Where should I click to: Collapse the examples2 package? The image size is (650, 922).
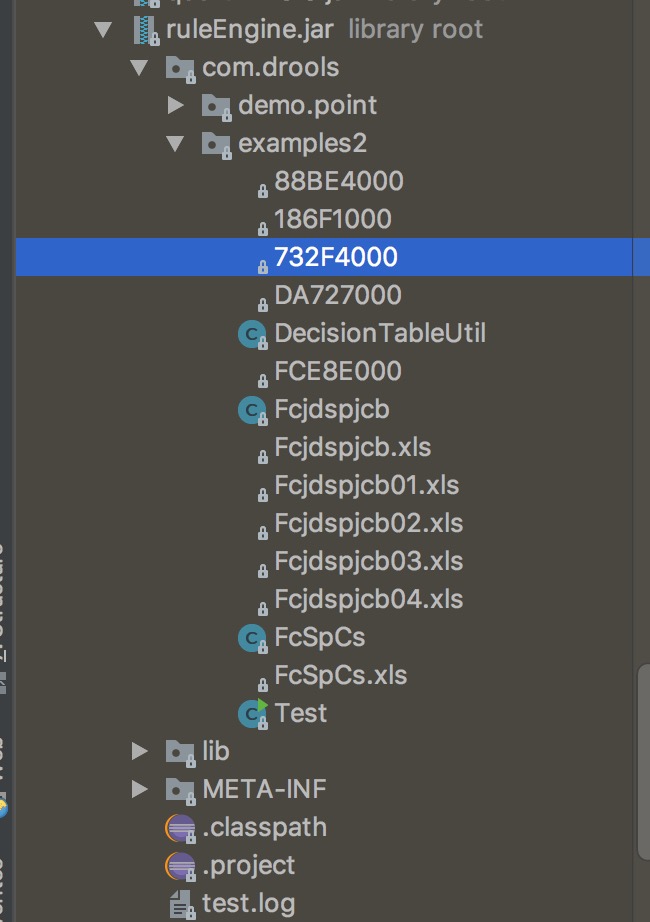pos(176,143)
